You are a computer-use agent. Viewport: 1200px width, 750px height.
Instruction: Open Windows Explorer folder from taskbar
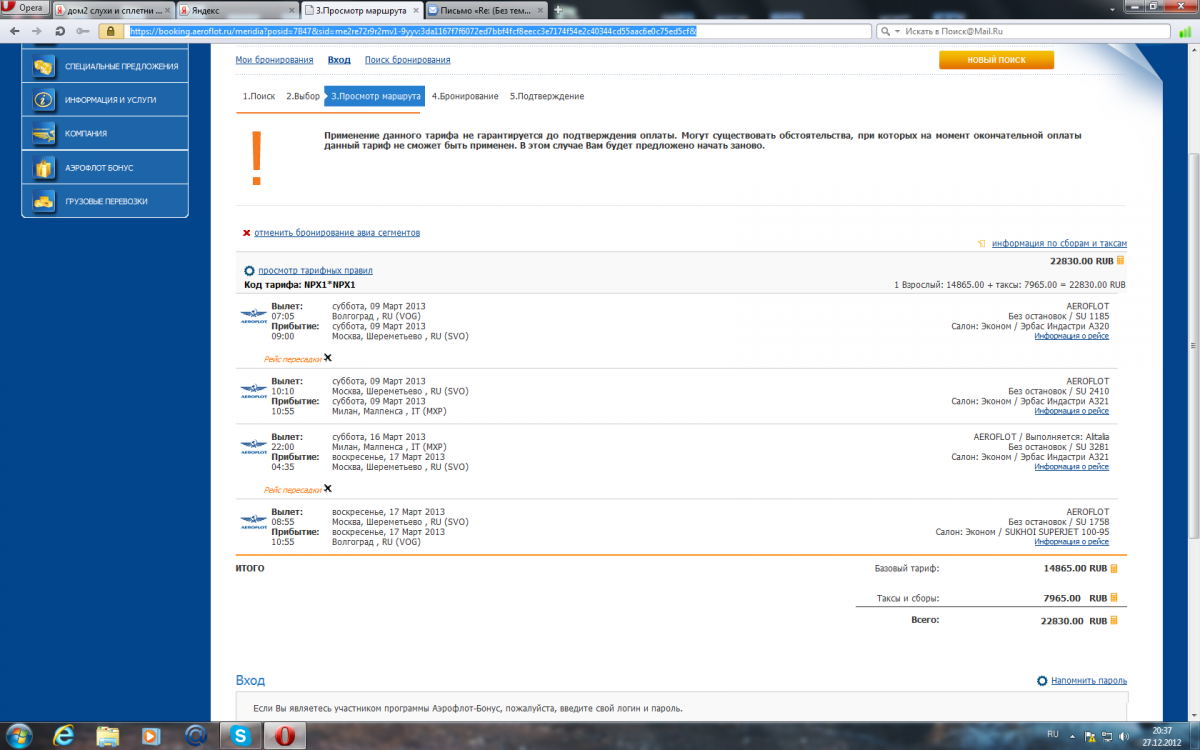108,735
